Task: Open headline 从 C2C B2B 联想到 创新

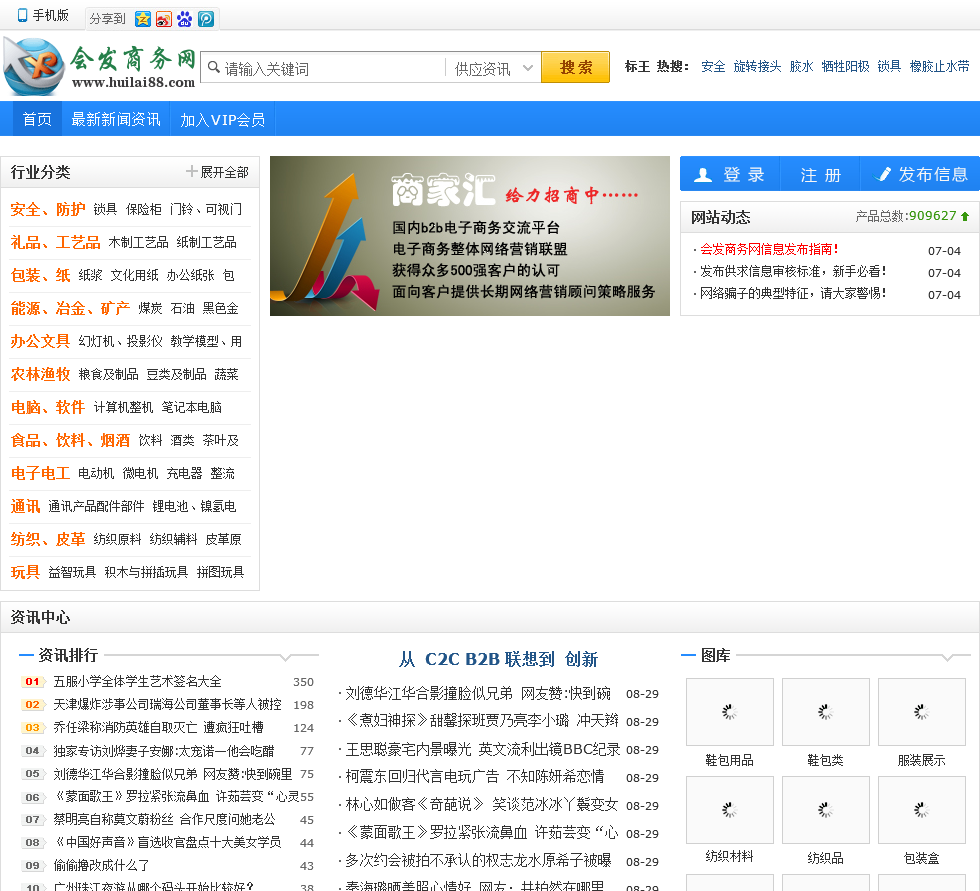Action: (x=498, y=659)
